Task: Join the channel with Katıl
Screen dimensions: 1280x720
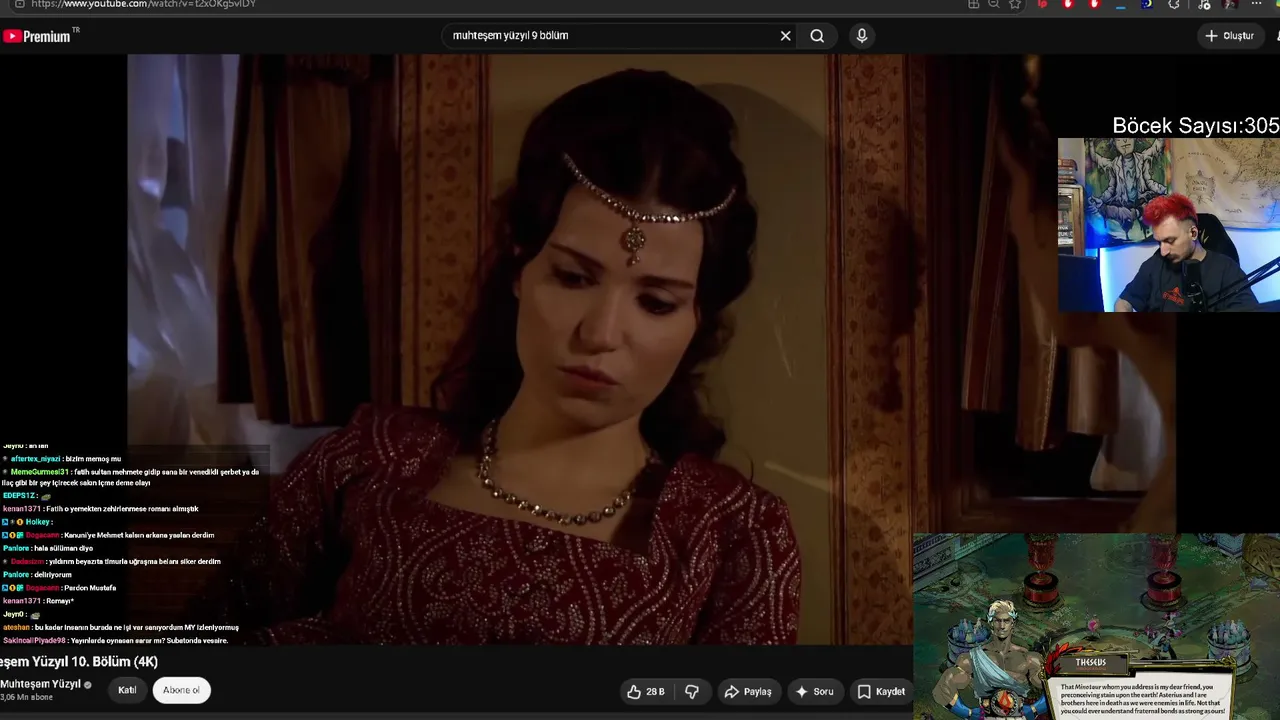Action: tap(127, 690)
